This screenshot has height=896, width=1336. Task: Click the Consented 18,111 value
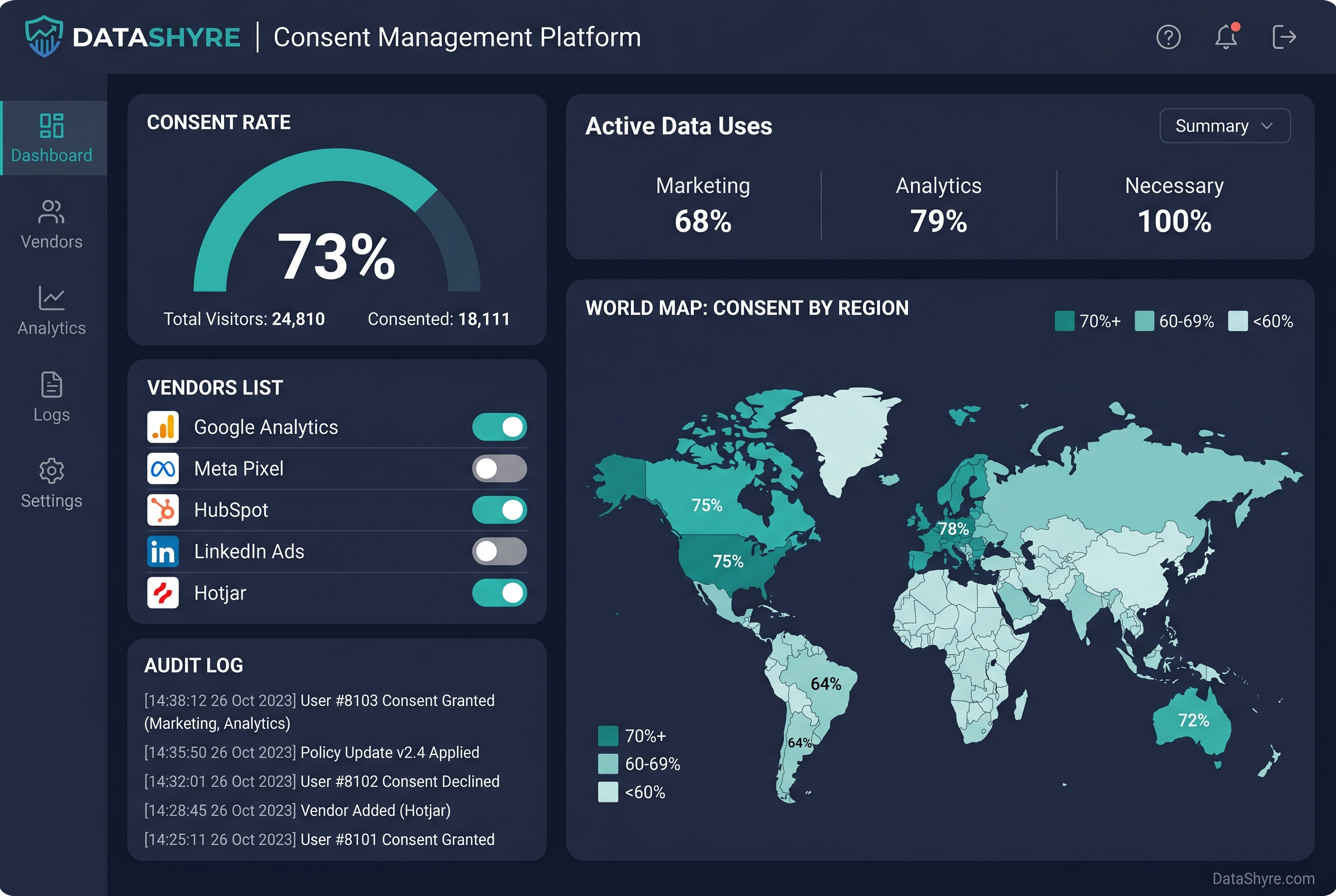[x=484, y=319]
